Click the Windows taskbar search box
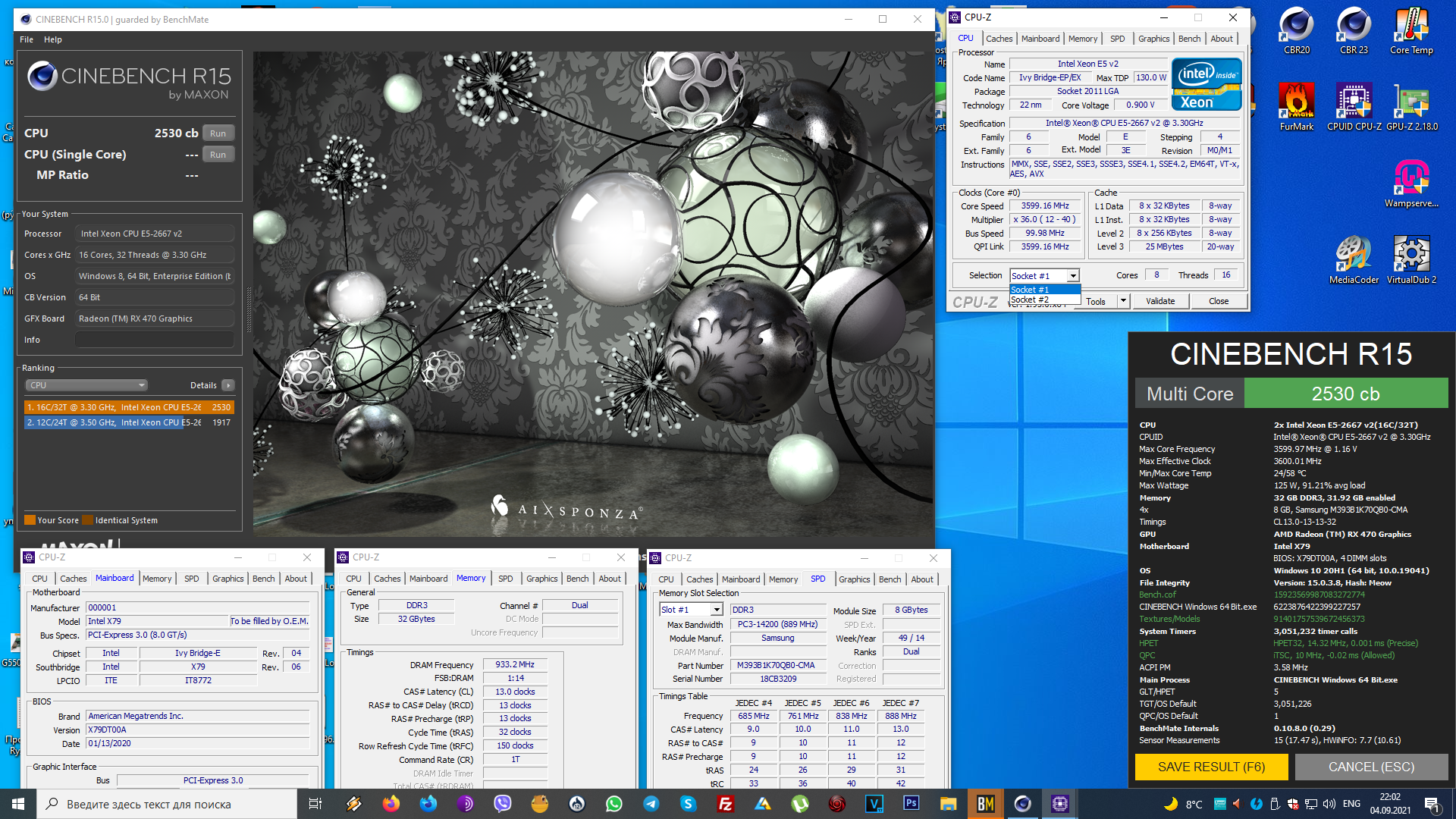Viewport: 1456px width, 819px height. coord(167,804)
